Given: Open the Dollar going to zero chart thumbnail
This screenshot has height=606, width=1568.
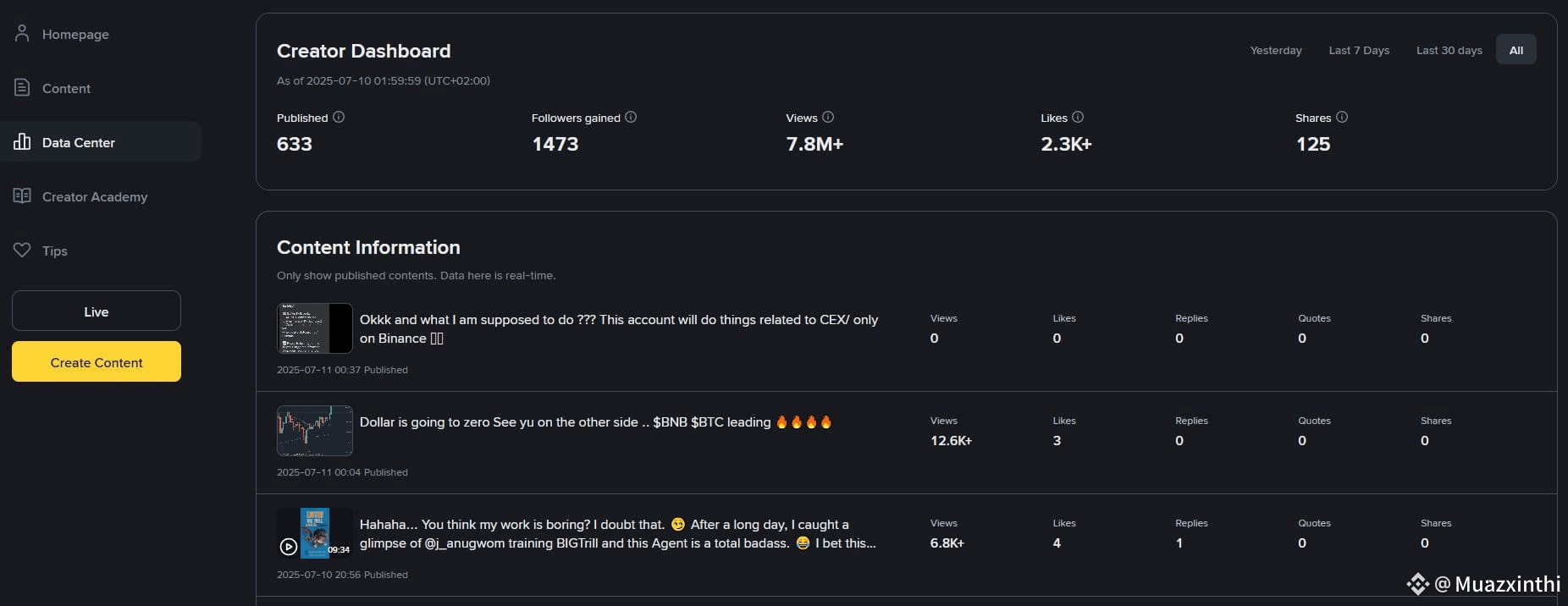Looking at the screenshot, I should point(315,431).
